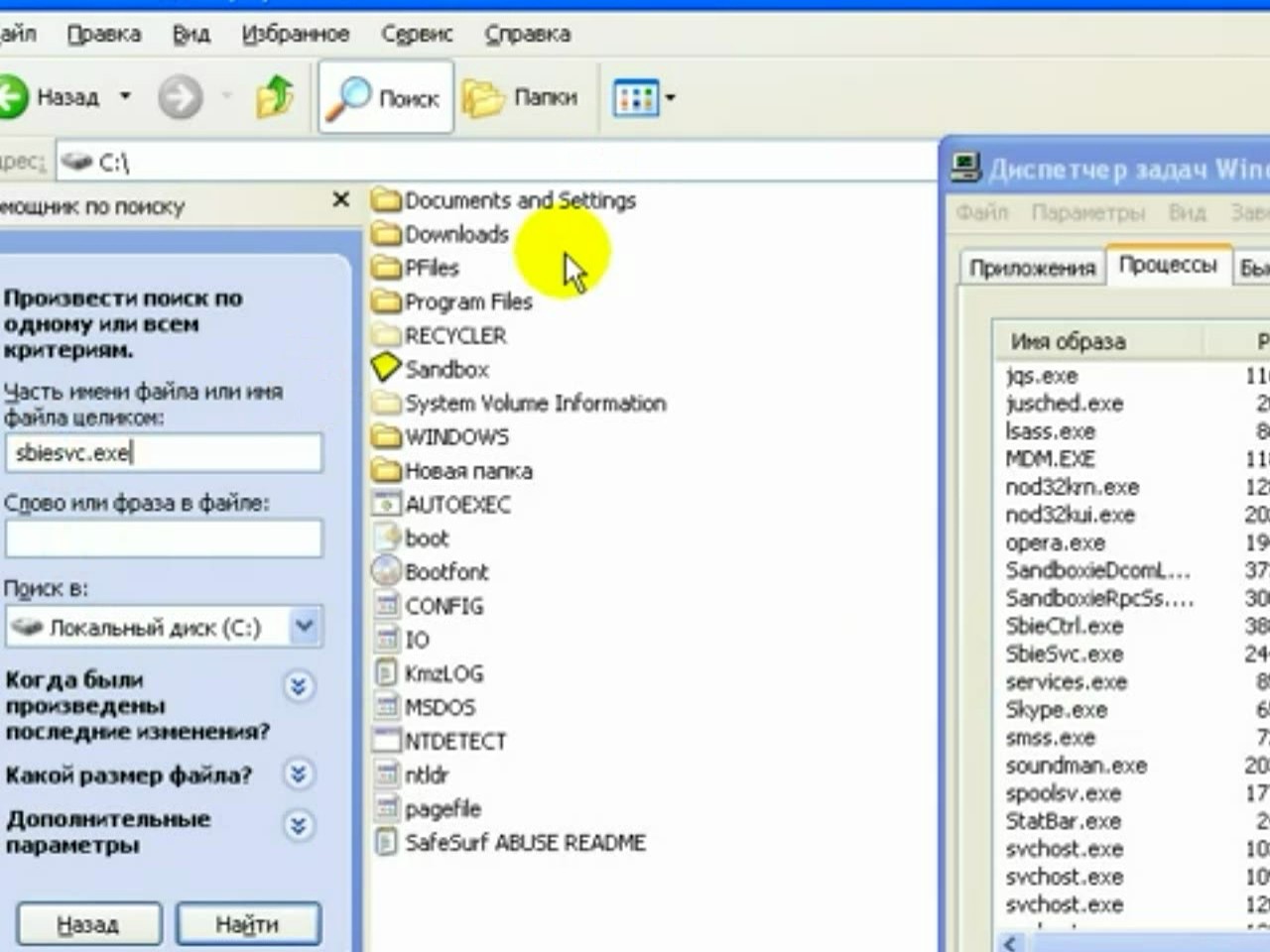Switch to the Приложения tab
The width and height of the screenshot is (1270, 952).
(x=1032, y=268)
